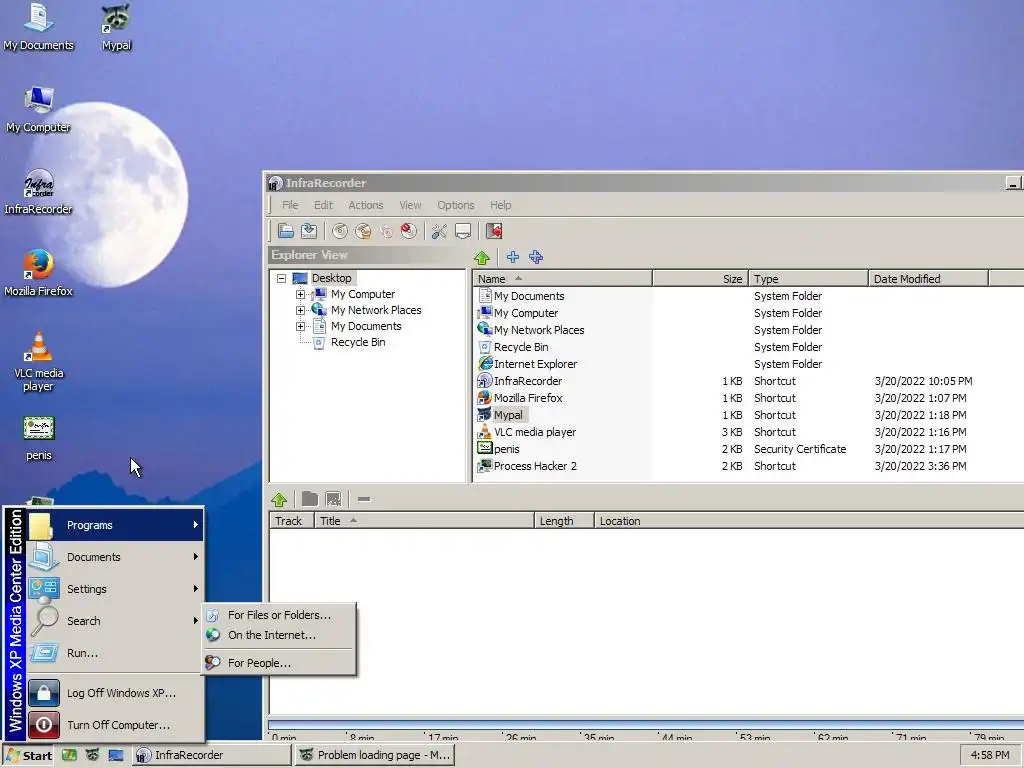Open the Help menu in InfraRecorder
Viewport: 1024px width, 768px height.
[501, 205]
